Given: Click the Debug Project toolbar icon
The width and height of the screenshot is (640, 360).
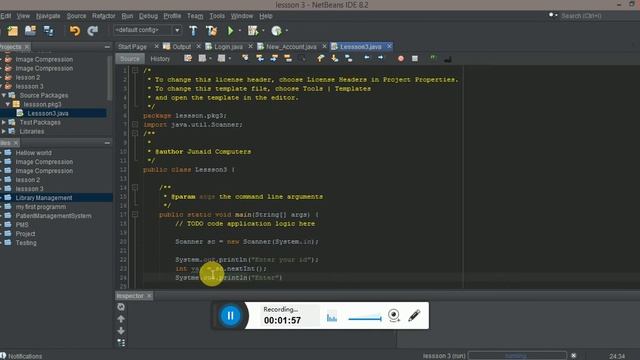Looking at the screenshot, I should [253, 31].
